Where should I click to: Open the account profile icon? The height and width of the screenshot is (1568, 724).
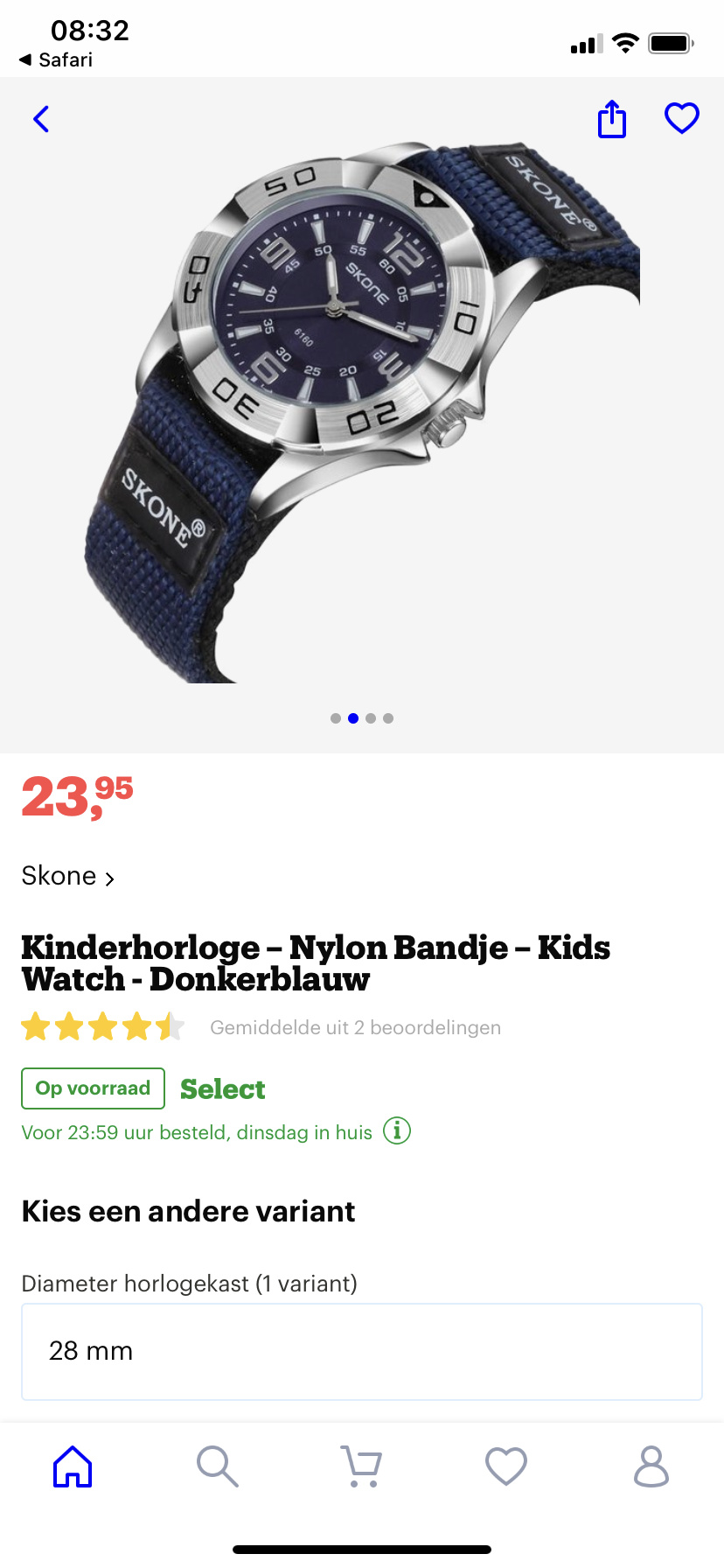(x=651, y=1466)
